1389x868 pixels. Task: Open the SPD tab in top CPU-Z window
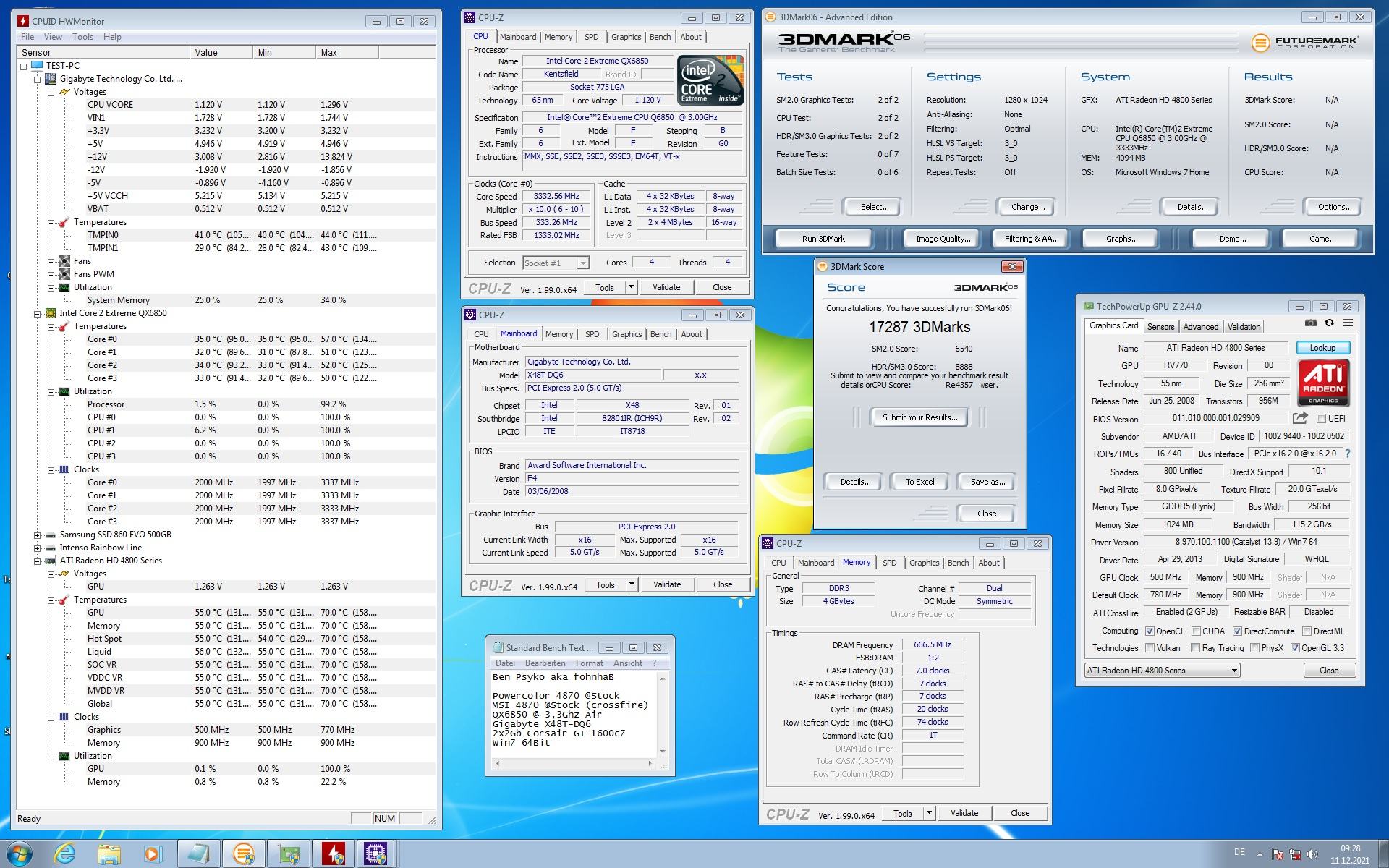(x=592, y=37)
